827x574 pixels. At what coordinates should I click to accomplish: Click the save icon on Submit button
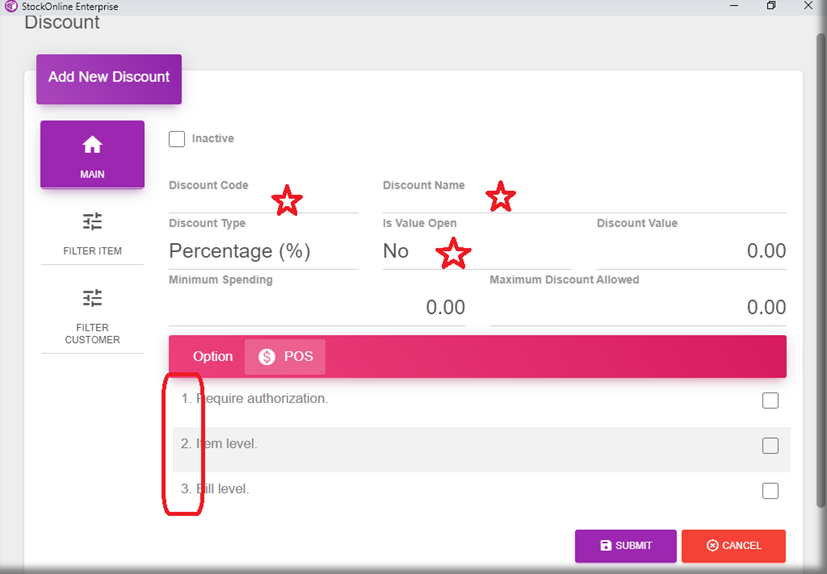point(605,546)
